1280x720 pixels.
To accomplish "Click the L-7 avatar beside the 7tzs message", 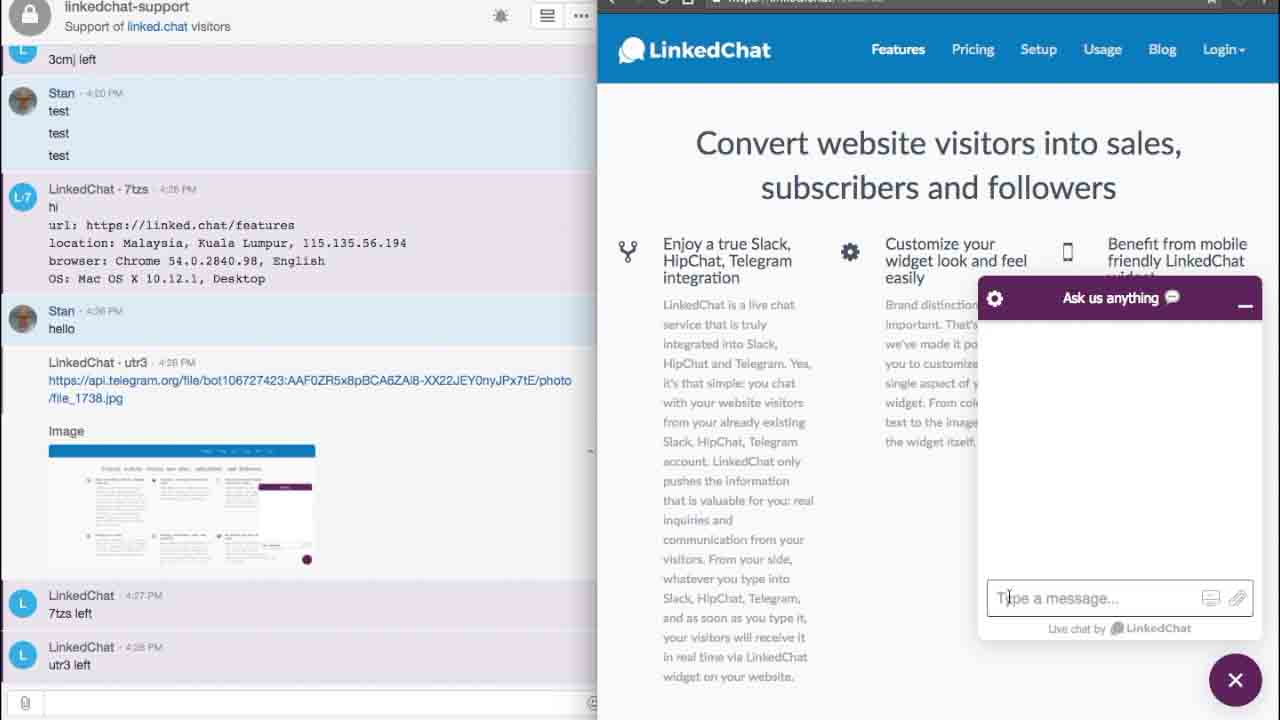I will pos(23,197).
